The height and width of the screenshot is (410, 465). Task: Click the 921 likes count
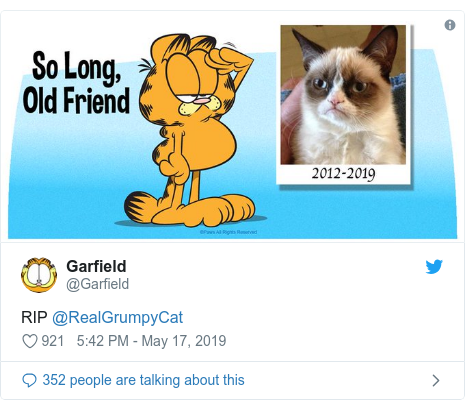coord(52,341)
